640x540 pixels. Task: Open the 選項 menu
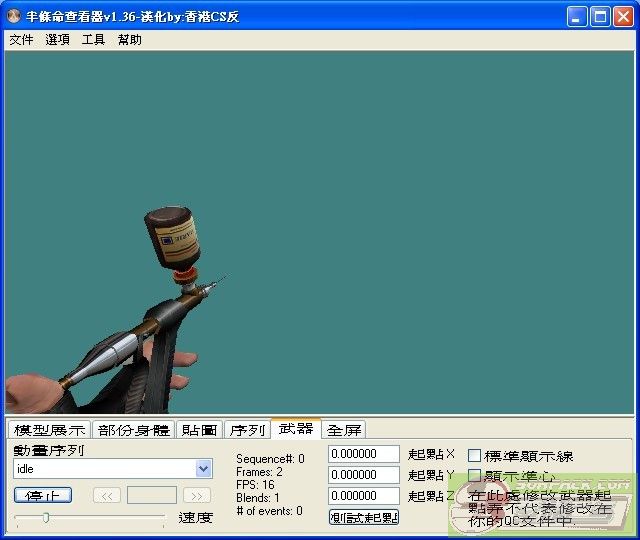tap(57, 40)
